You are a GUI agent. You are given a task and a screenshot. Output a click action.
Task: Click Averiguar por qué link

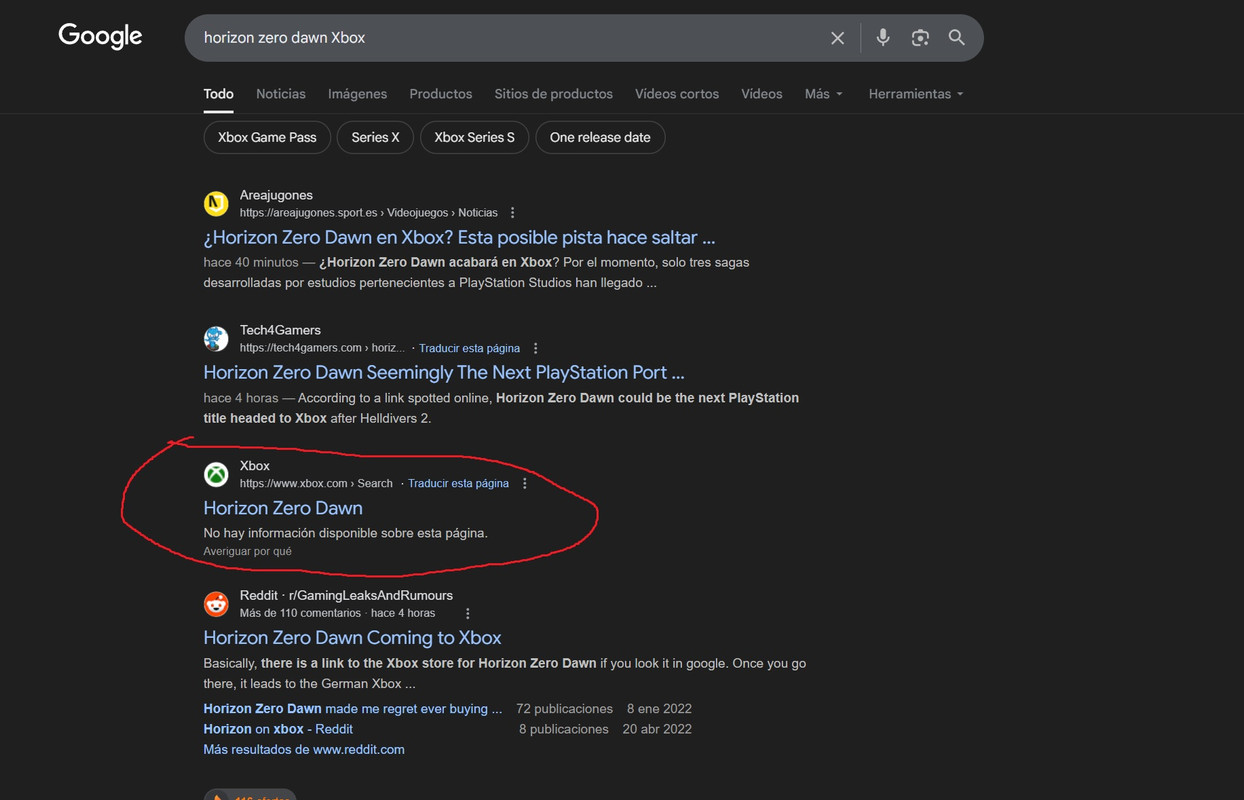248,552
